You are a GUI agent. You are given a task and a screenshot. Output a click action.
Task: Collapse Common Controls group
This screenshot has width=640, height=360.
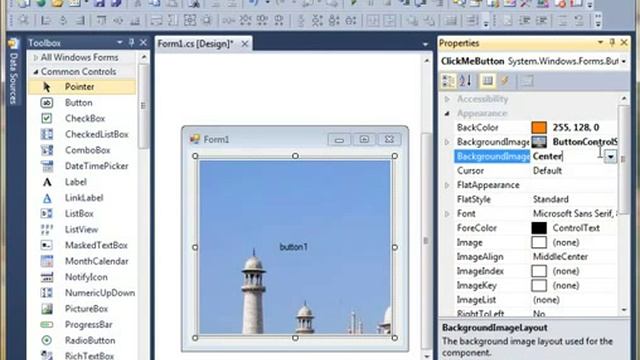(36, 72)
